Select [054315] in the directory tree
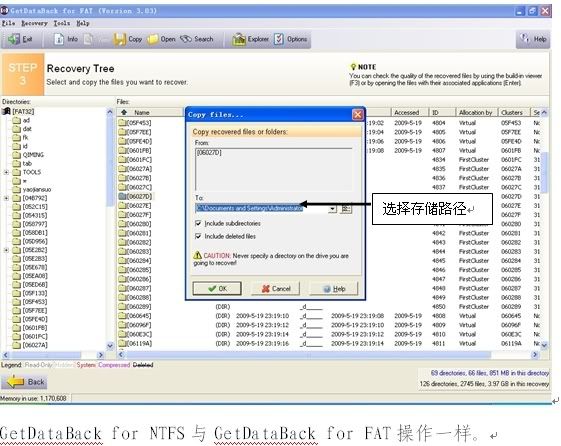The image size is (561, 446). (x=35, y=215)
